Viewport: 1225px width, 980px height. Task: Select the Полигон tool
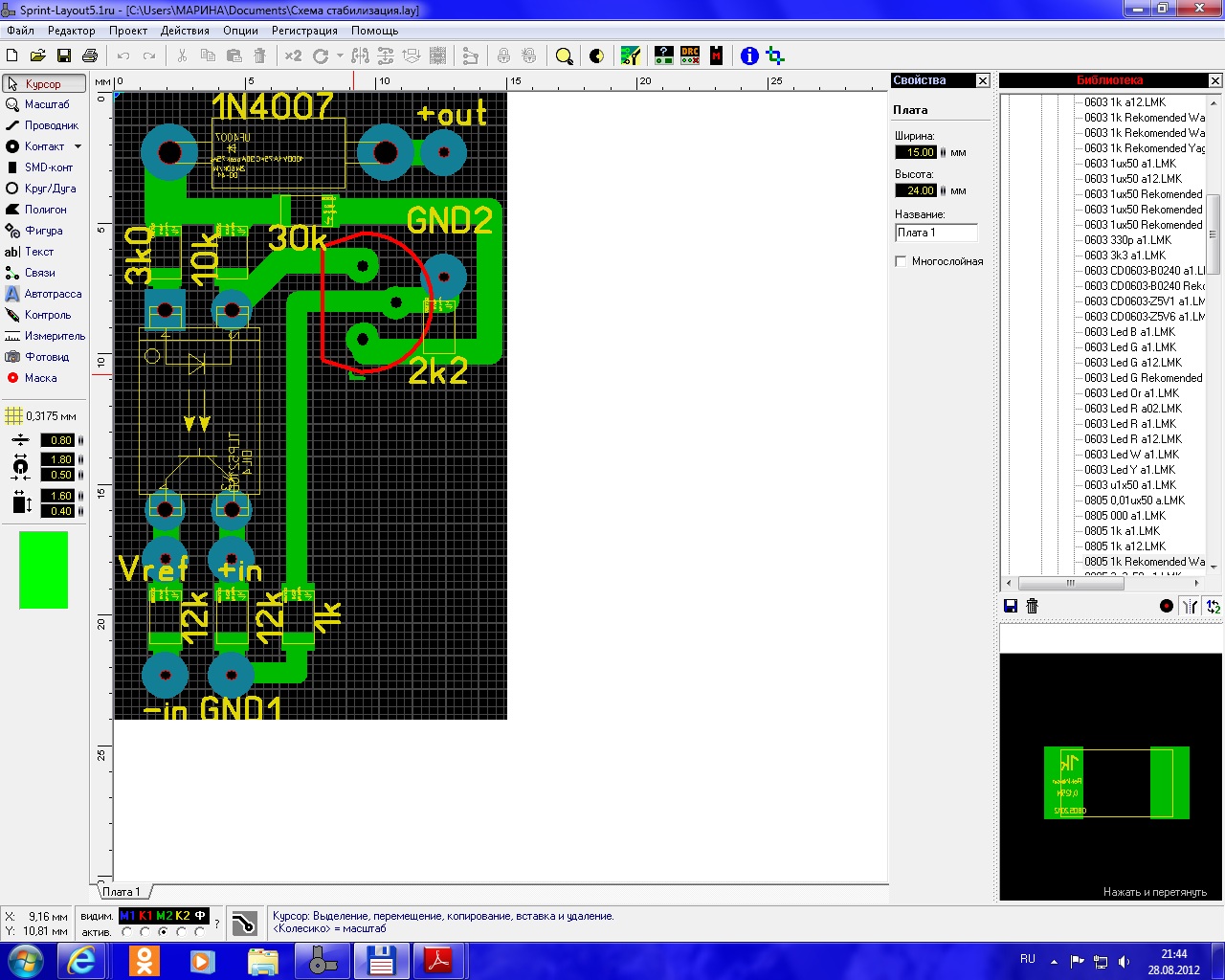tap(43, 210)
